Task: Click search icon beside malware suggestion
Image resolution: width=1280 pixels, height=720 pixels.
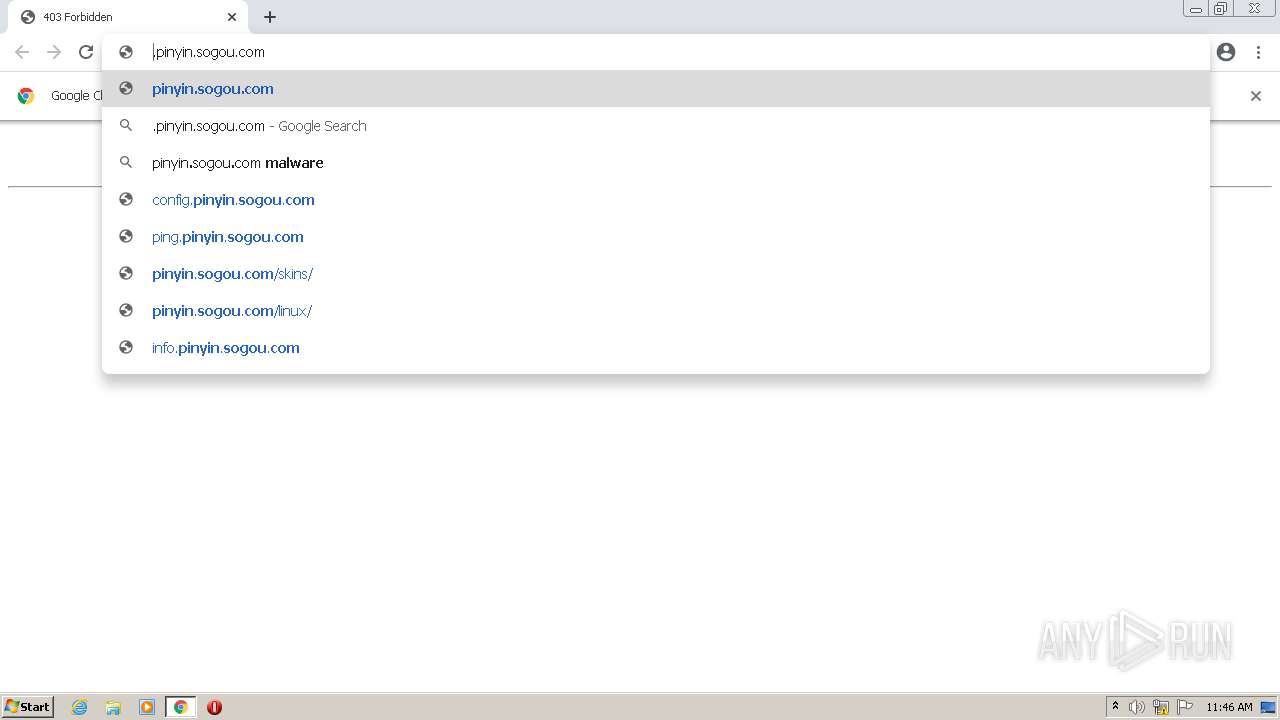Action: pyautogui.click(x=126, y=163)
